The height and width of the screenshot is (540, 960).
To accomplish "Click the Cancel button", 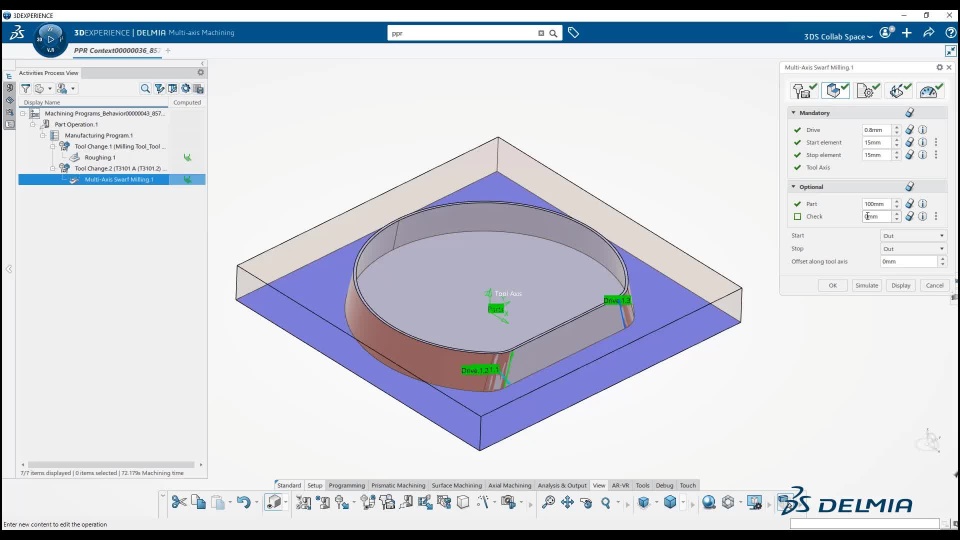I will coord(934,285).
